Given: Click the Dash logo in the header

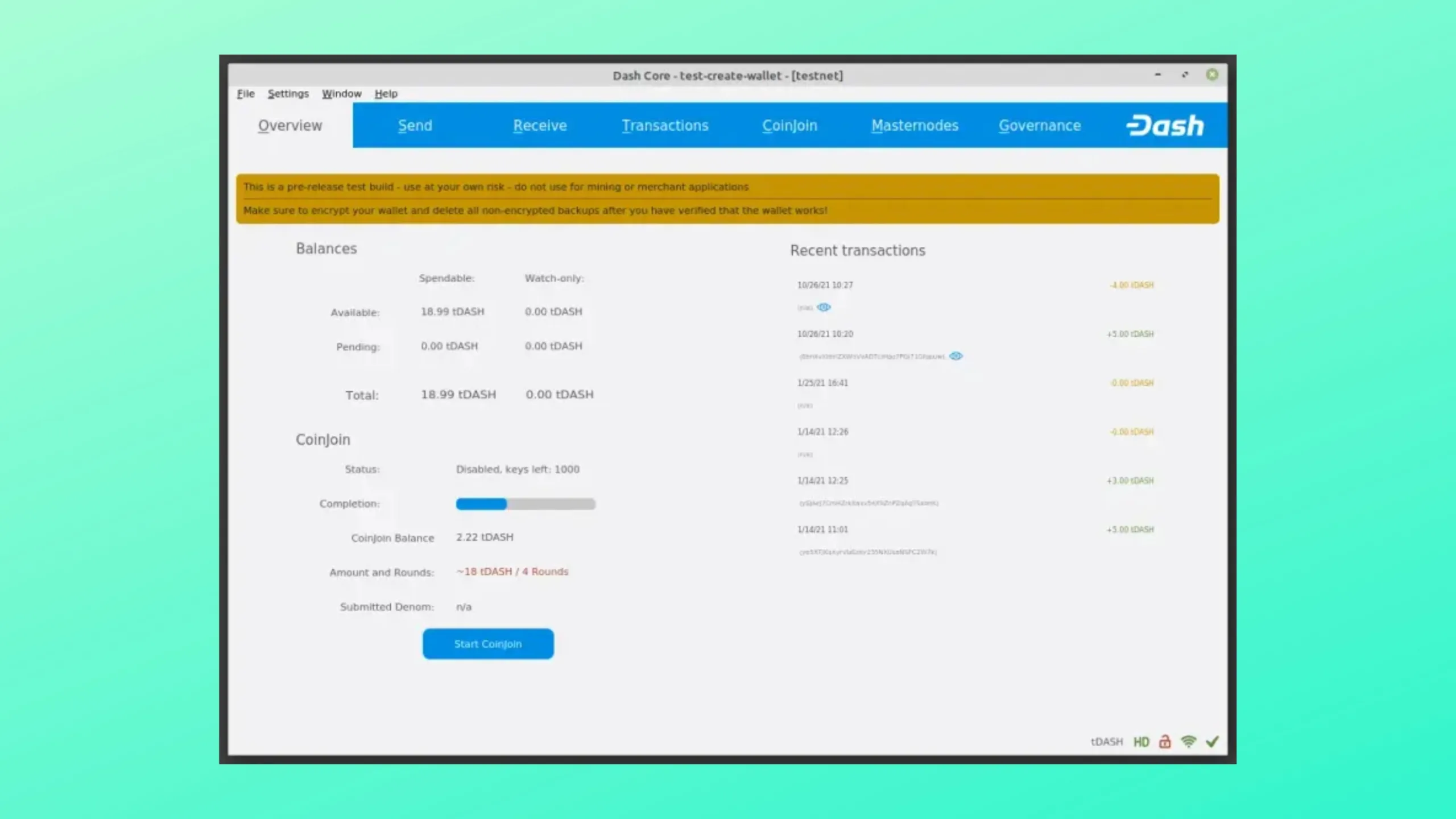Looking at the screenshot, I should [1165, 126].
